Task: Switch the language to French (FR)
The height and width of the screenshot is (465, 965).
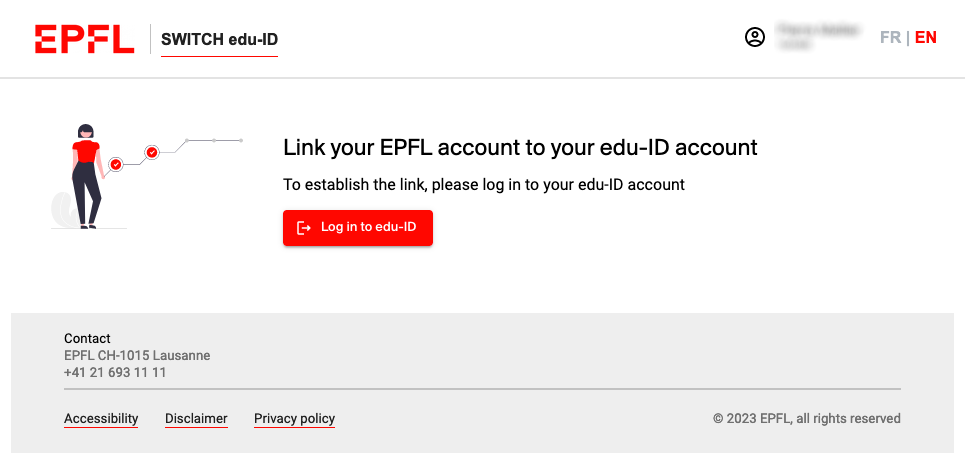Action: pos(890,38)
